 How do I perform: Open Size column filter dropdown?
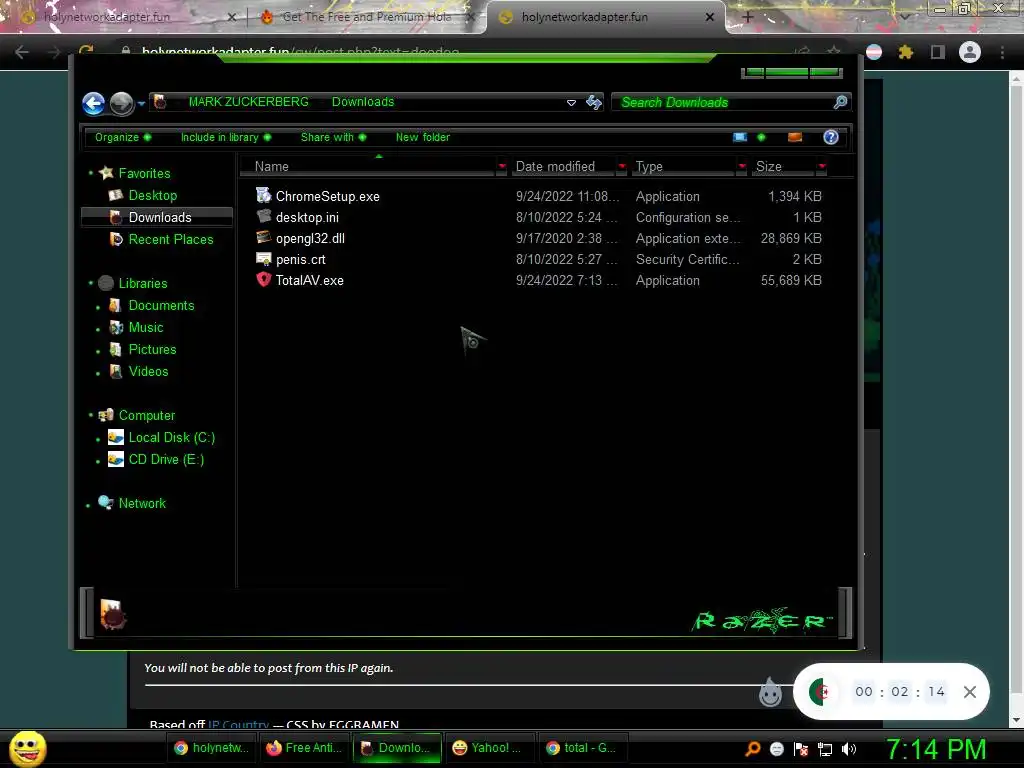(822, 167)
